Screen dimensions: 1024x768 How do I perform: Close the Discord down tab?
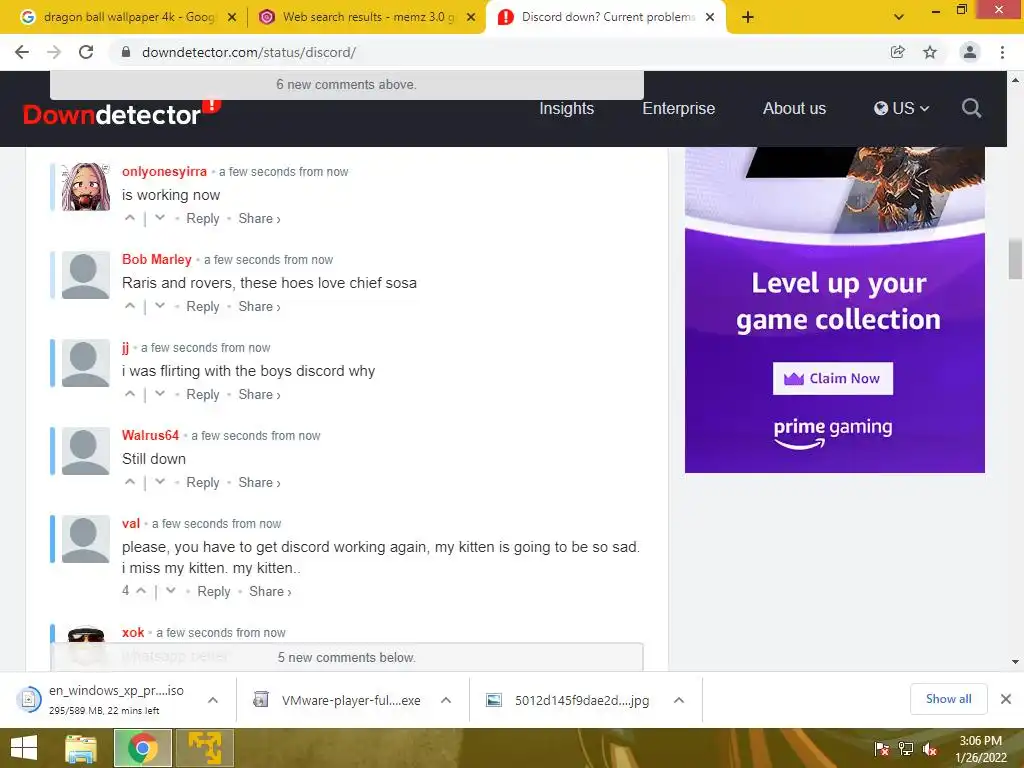[710, 18]
